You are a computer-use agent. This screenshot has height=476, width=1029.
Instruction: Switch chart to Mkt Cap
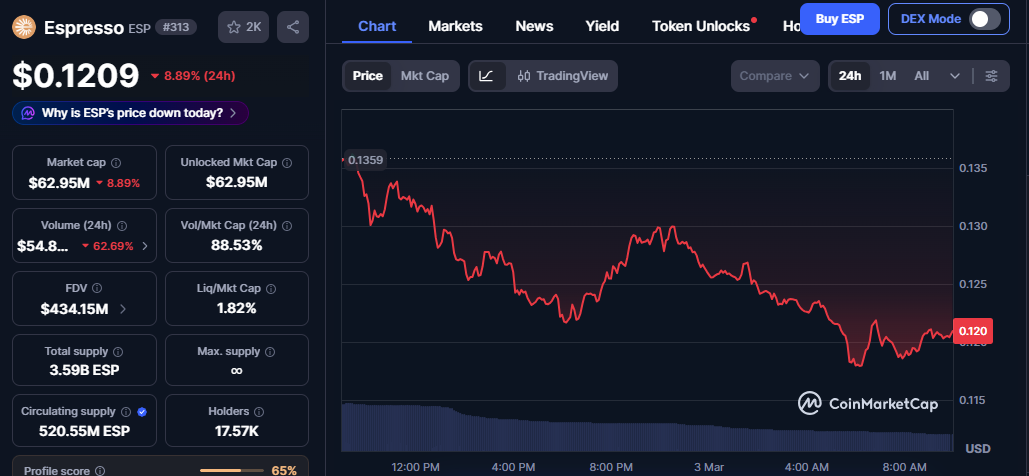click(425, 76)
